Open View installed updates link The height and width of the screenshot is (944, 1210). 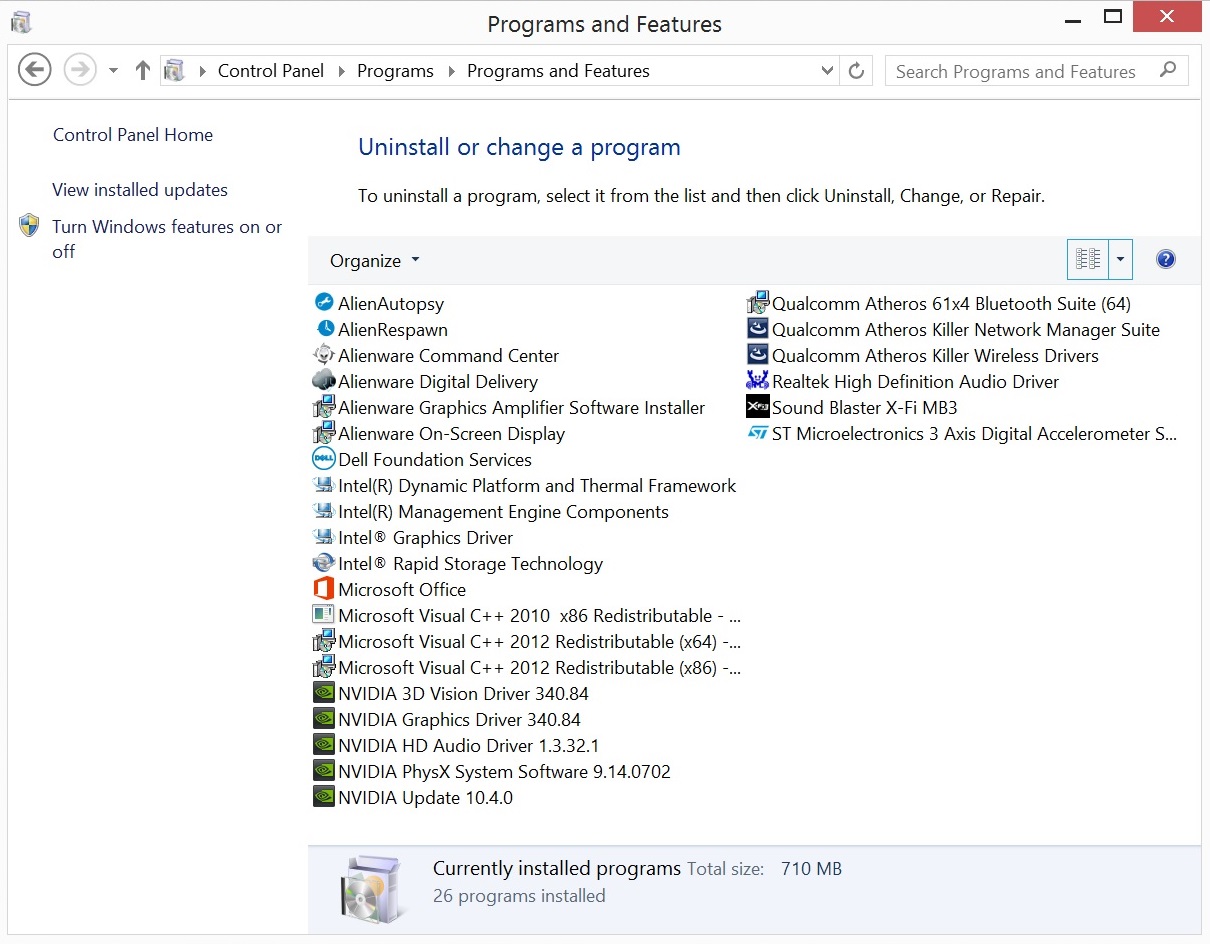click(x=140, y=190)
